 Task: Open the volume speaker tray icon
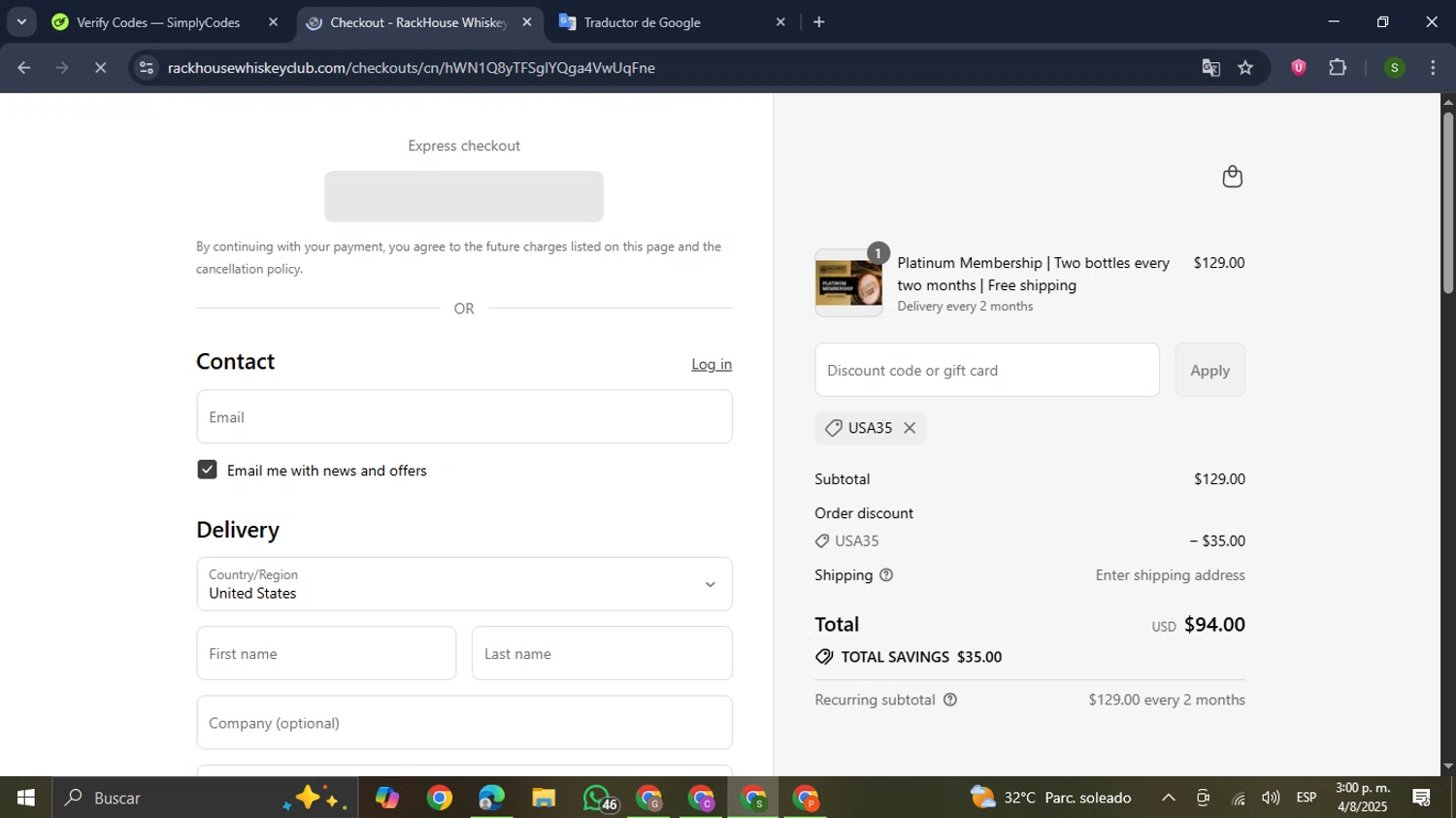1271,798
